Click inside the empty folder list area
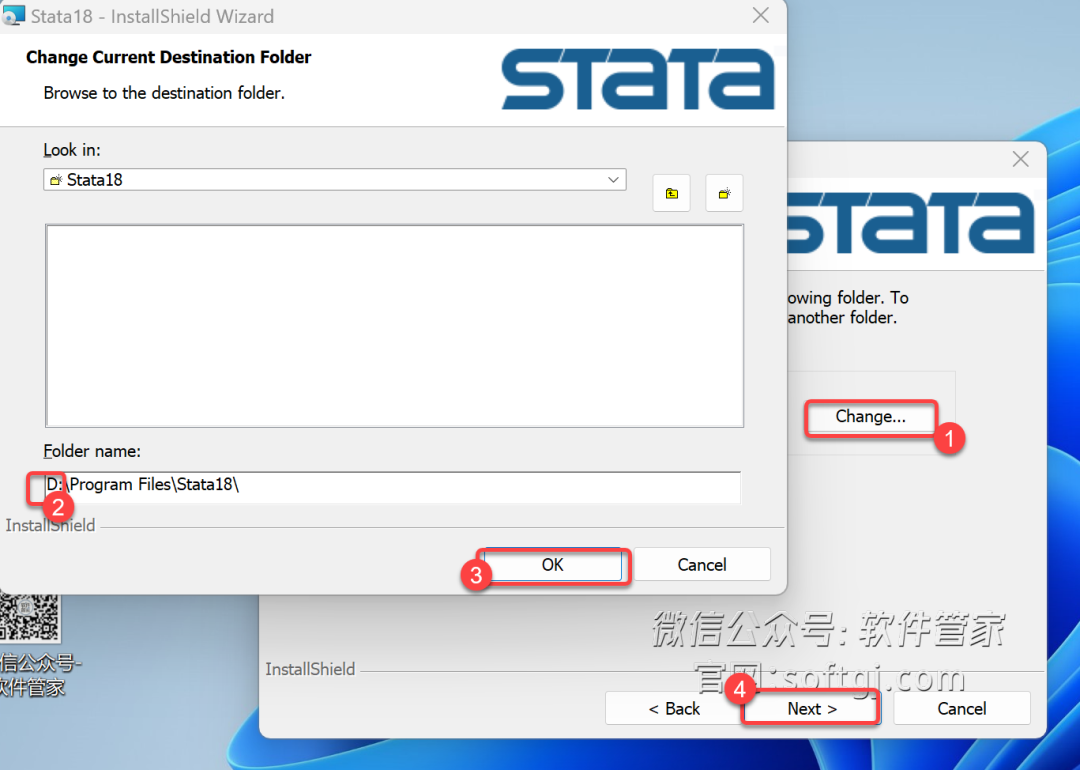1080x770 pixels. [394, 325]
